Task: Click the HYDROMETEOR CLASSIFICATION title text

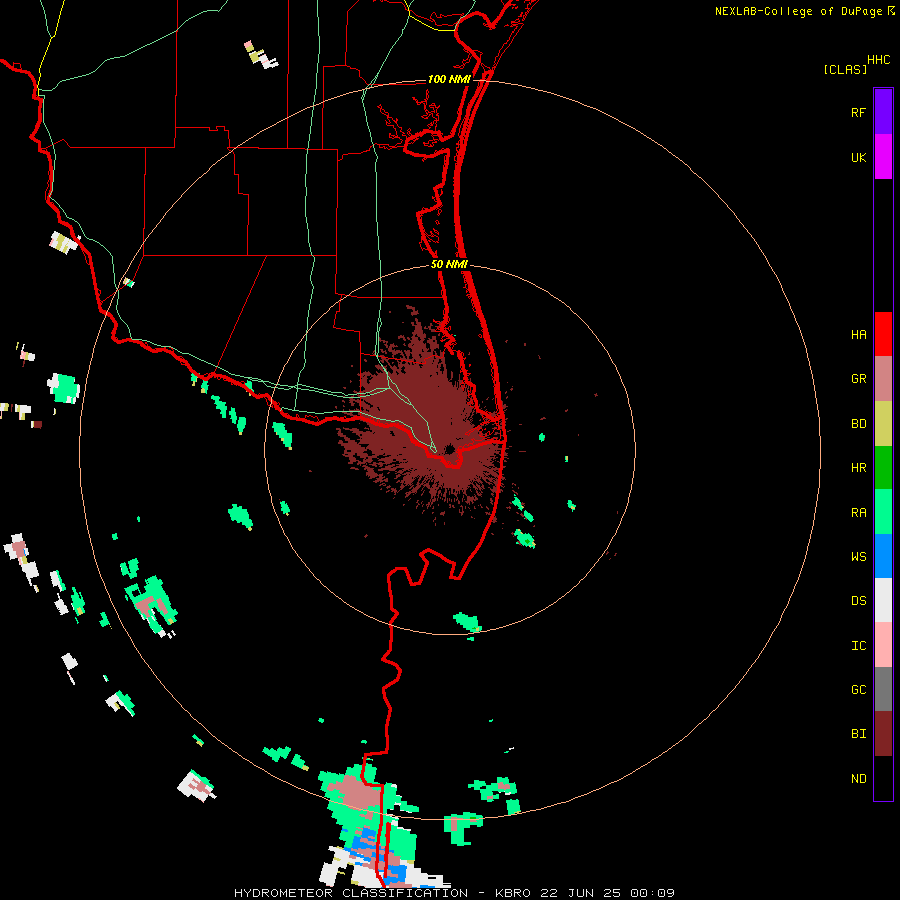Action: [x=351, y=893]
